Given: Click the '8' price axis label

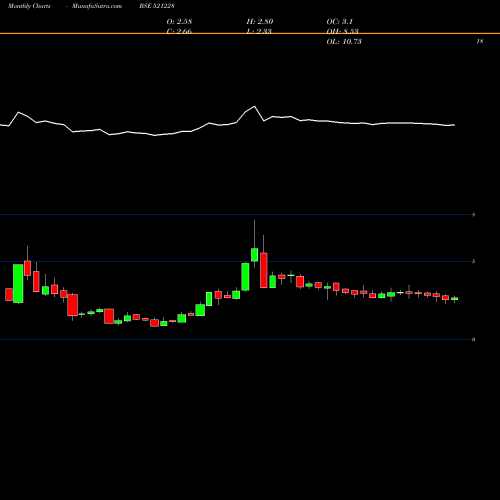Looking at the screenshot, I should tap(473, 215).
